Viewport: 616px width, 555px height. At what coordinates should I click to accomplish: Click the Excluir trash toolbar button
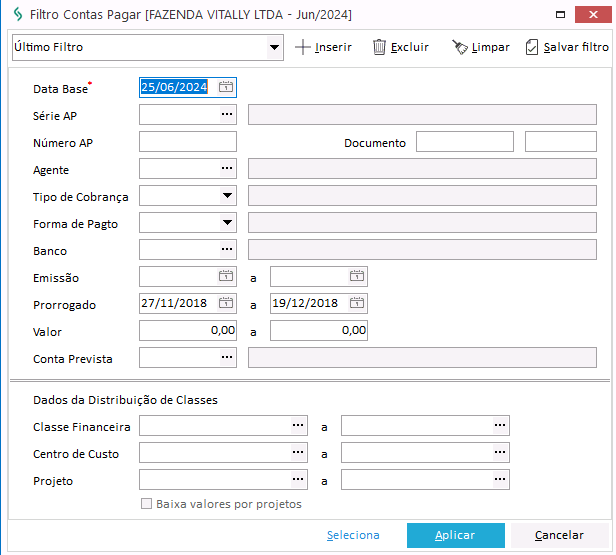click(x=400, y=47)
